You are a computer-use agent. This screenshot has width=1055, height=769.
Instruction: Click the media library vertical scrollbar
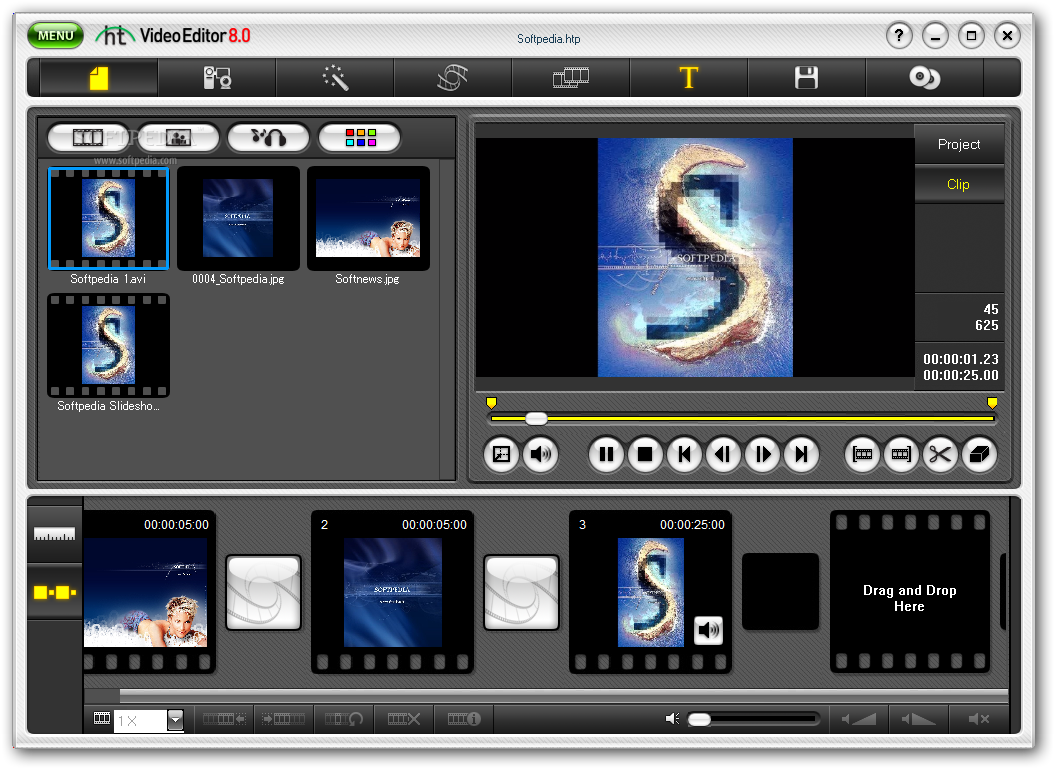click(x=447, y=319)
